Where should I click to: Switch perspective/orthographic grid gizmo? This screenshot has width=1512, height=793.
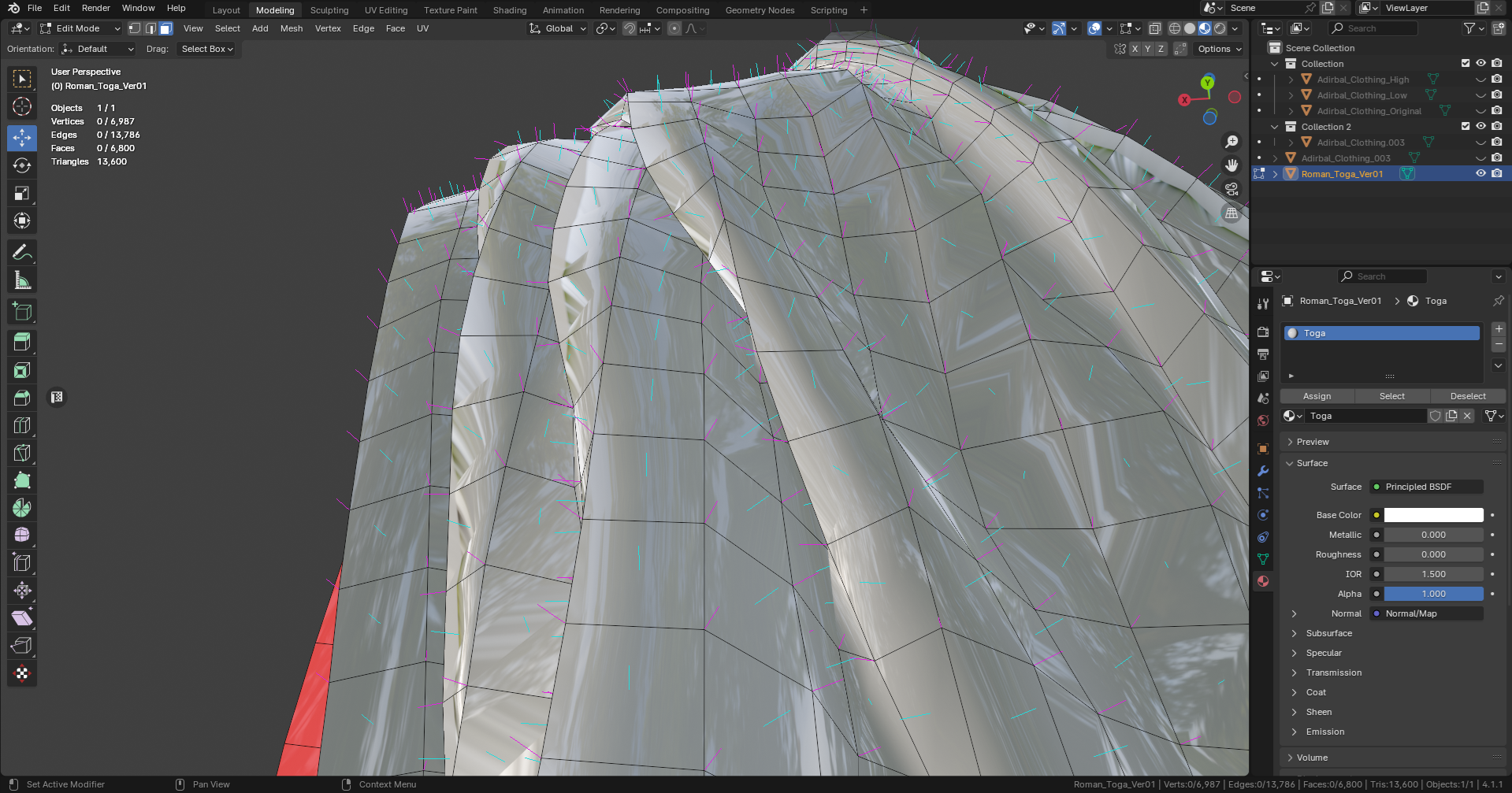click(1232, 213)
